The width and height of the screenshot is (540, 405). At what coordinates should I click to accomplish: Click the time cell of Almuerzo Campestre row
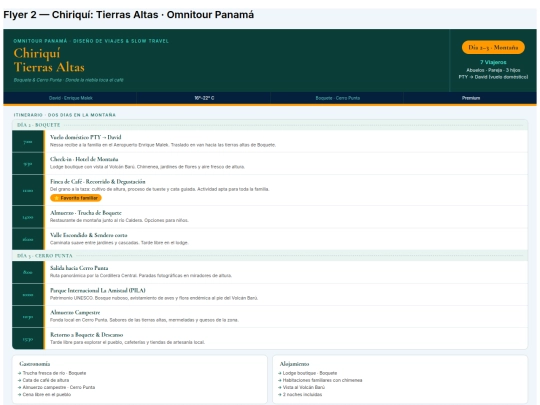click(28, 317)
